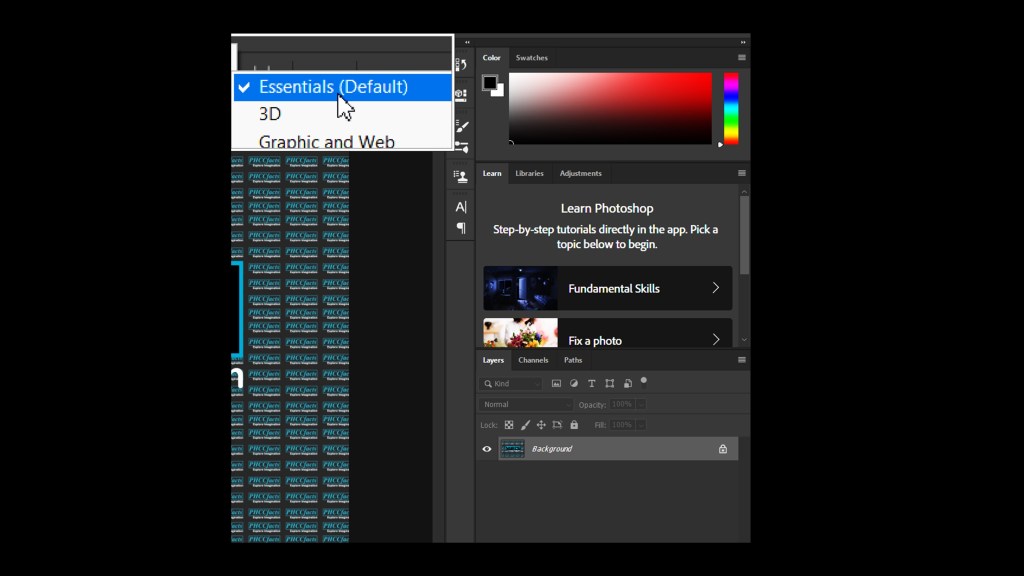Click the rainbow hue slider strip
Image resolution: width=1024 pixels, height=576 pixels.
click(731, 107)
